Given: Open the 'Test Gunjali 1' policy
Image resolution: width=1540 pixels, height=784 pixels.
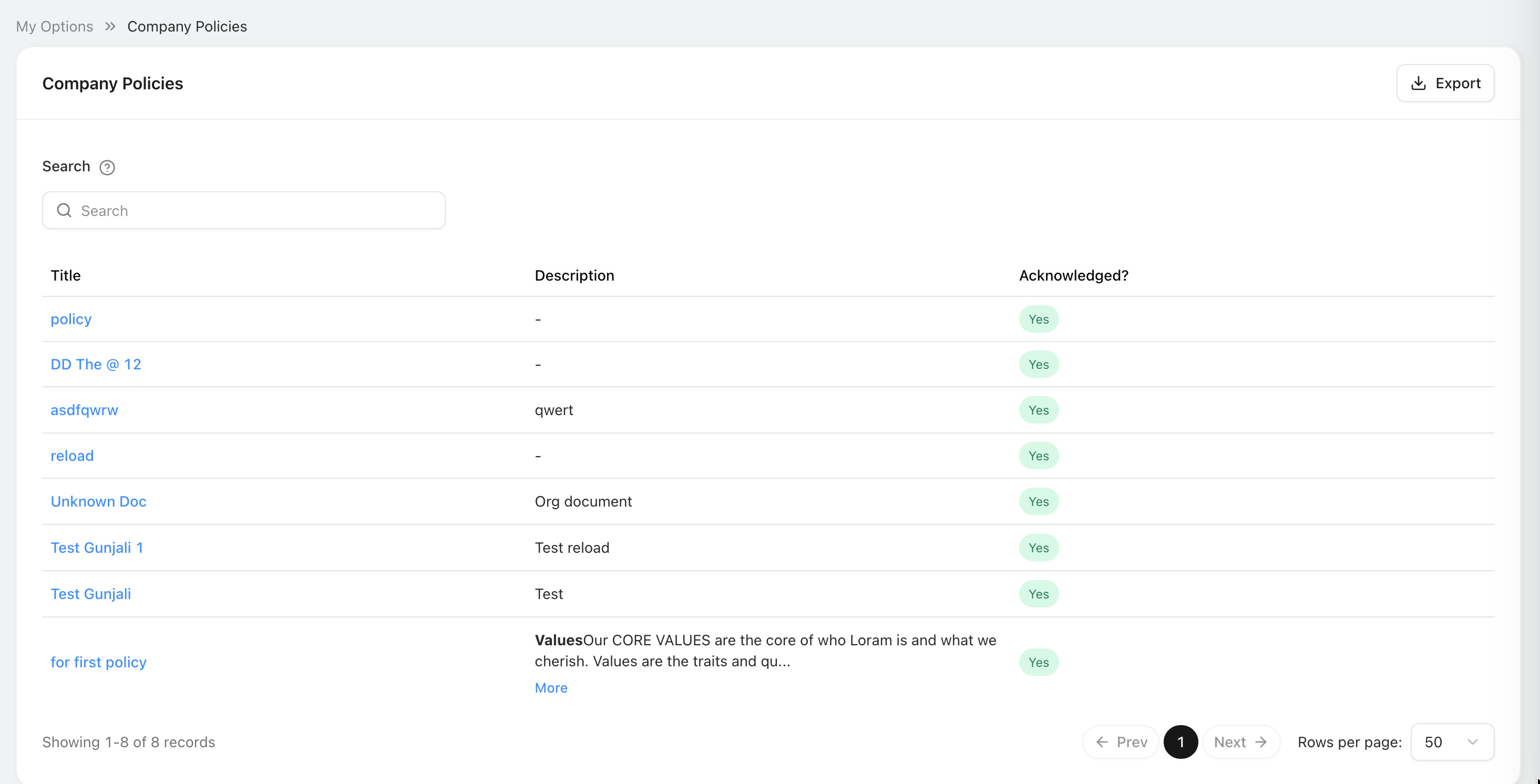Looking at the screenshot, I should (x=97, y=548).
